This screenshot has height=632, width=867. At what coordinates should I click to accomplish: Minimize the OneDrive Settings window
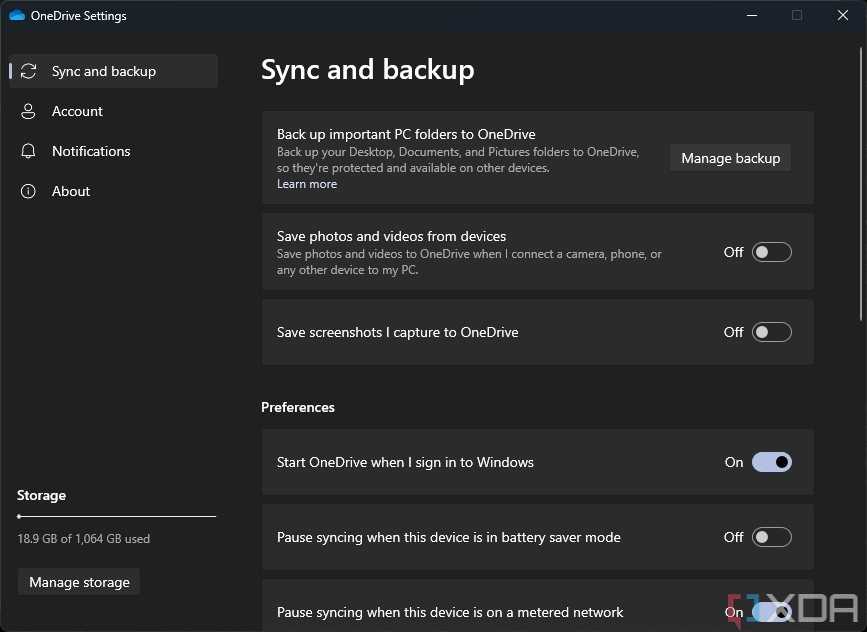tap(752, 15)
